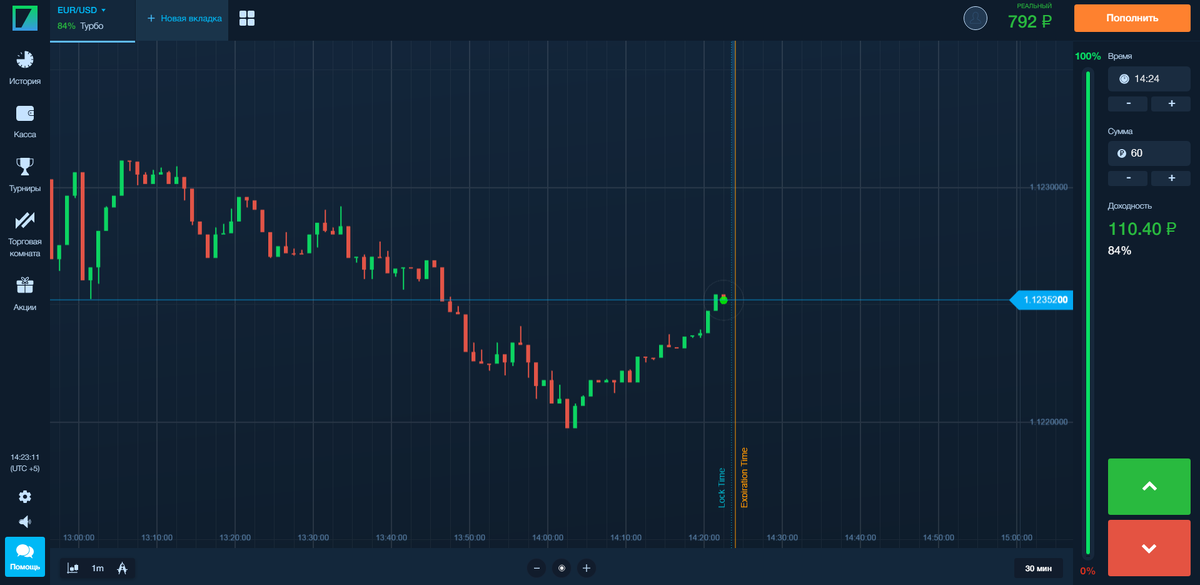Screen dimensions: 1200x585
Task: Increase trade amount with plus button
Action: click(1171, 178)
